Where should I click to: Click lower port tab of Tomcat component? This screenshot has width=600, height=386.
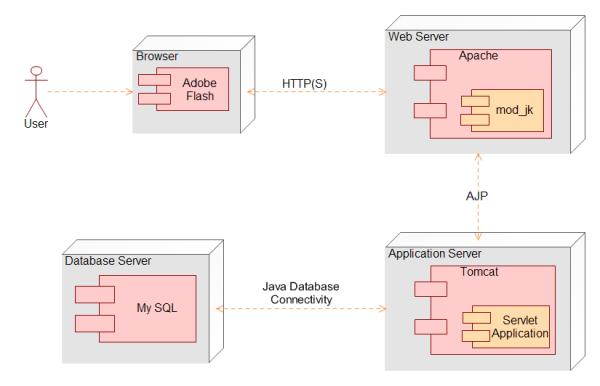pyautogui.click(x=430, y=327)
